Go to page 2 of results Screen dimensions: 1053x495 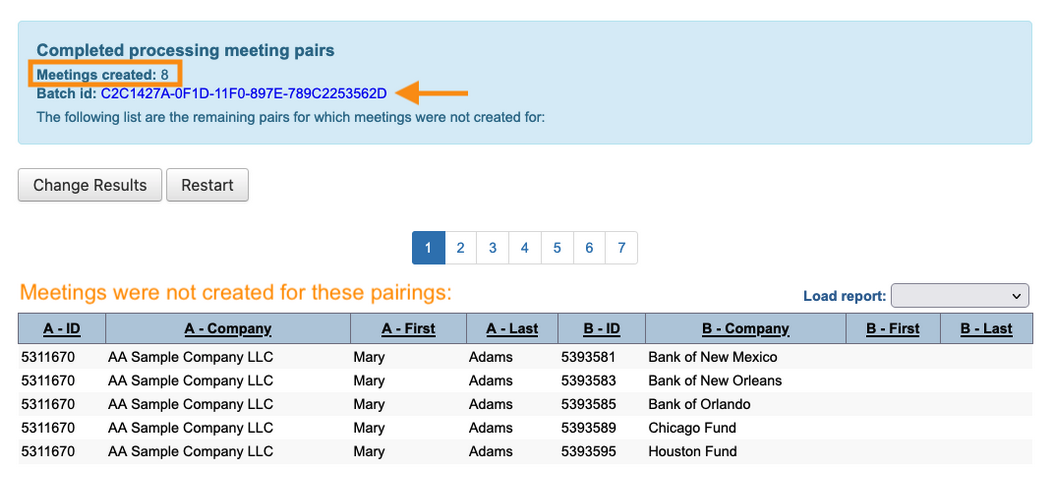(460, 248)
